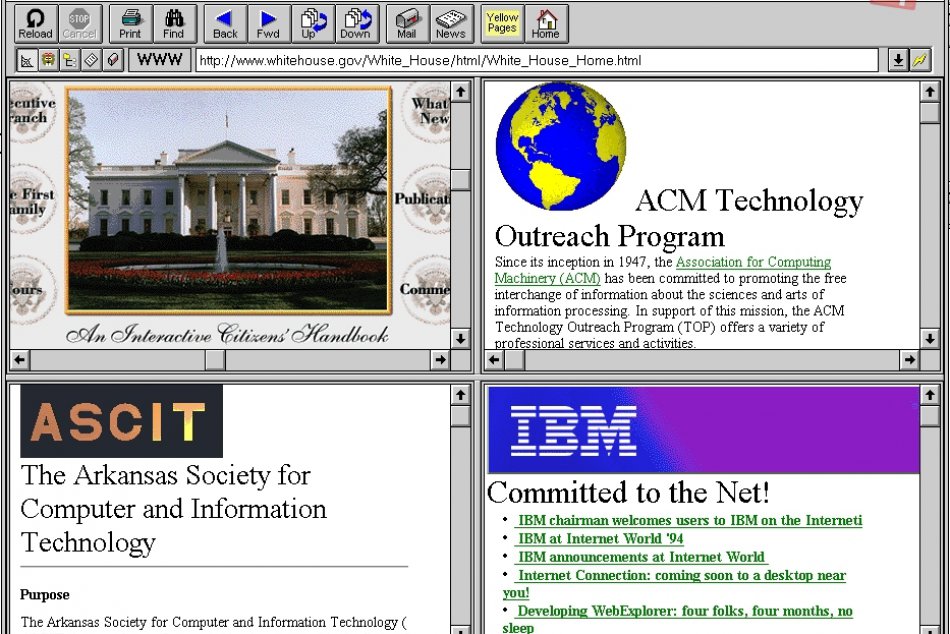Image resolution: width=950 pixels, height=634 pixels.
Task: Click the White House pane horizontal scroll thumb
Action: [215, 360]
